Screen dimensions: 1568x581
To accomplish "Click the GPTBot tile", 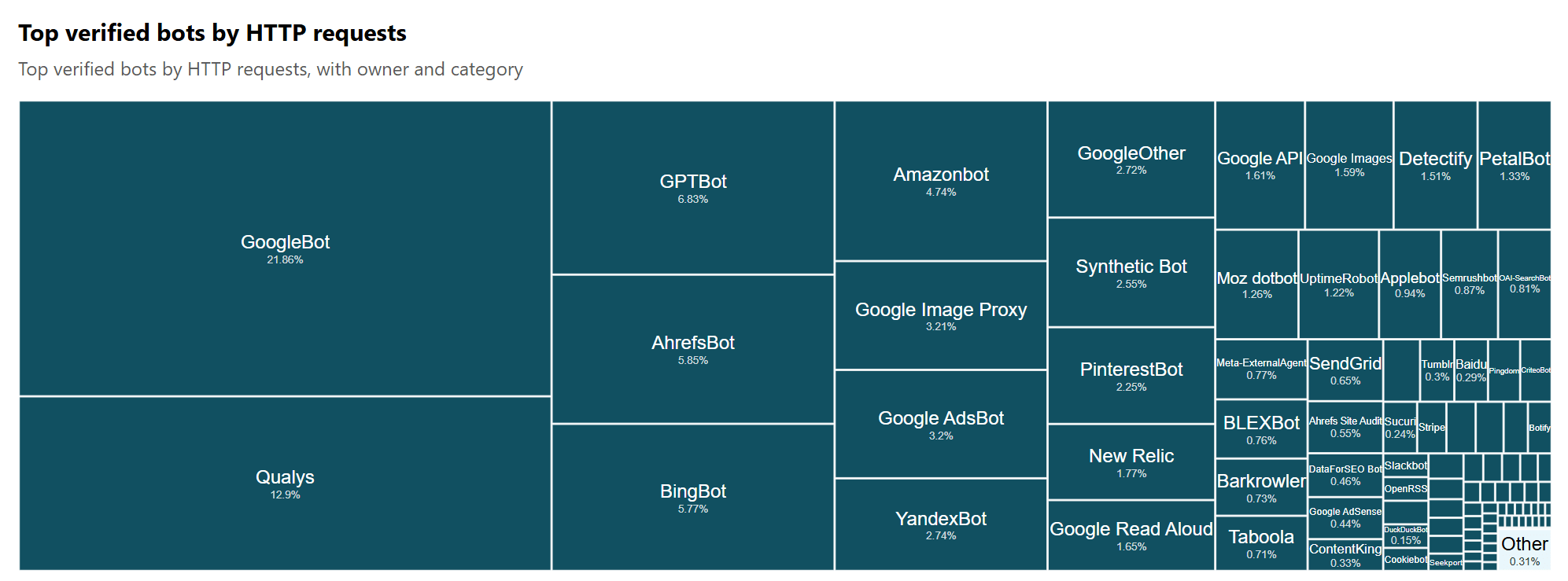I will coord(692,188).
